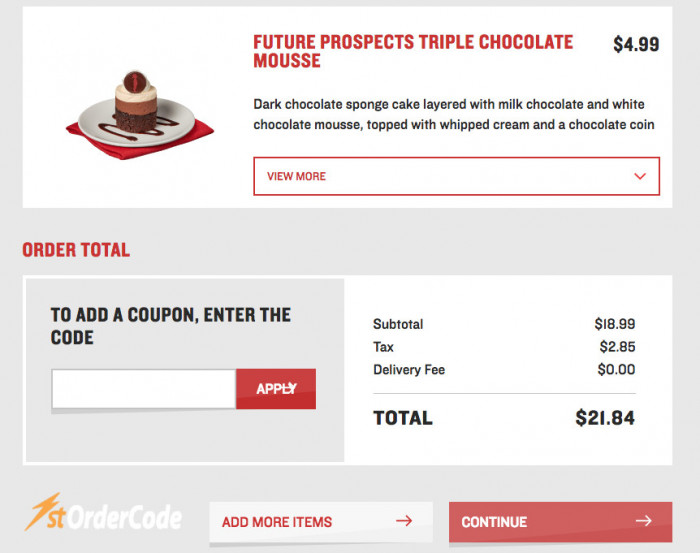Open the Future Prospects Triple Chocolate Mousse title

(x=413, y=51)
